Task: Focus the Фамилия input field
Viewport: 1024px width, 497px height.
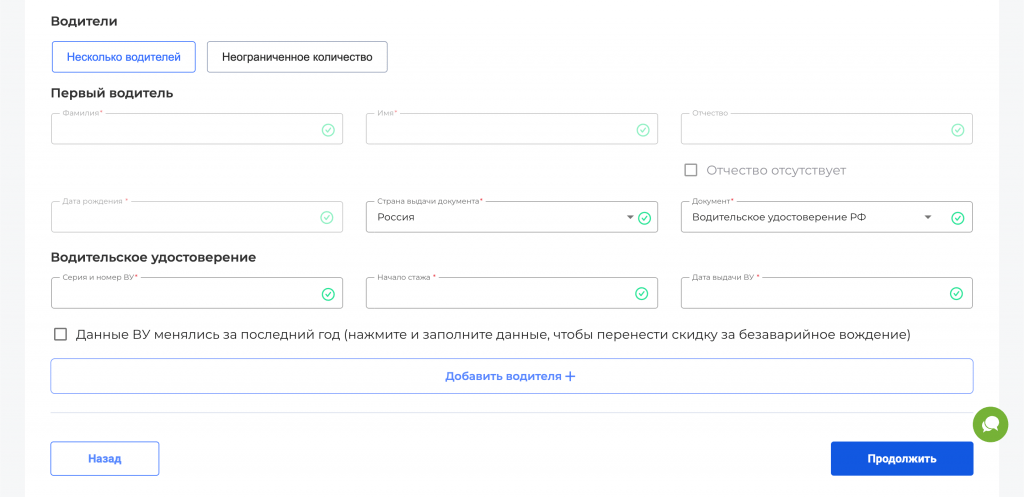Action: click(x=185, y=130)
